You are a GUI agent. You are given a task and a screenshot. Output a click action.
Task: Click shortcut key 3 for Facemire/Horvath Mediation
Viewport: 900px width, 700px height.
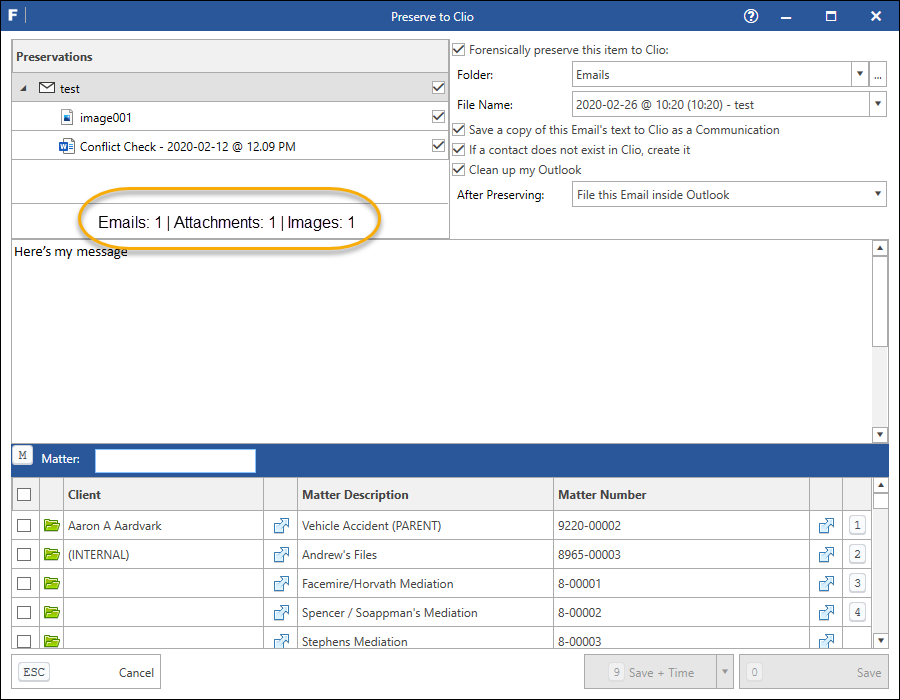click(857, 582)
